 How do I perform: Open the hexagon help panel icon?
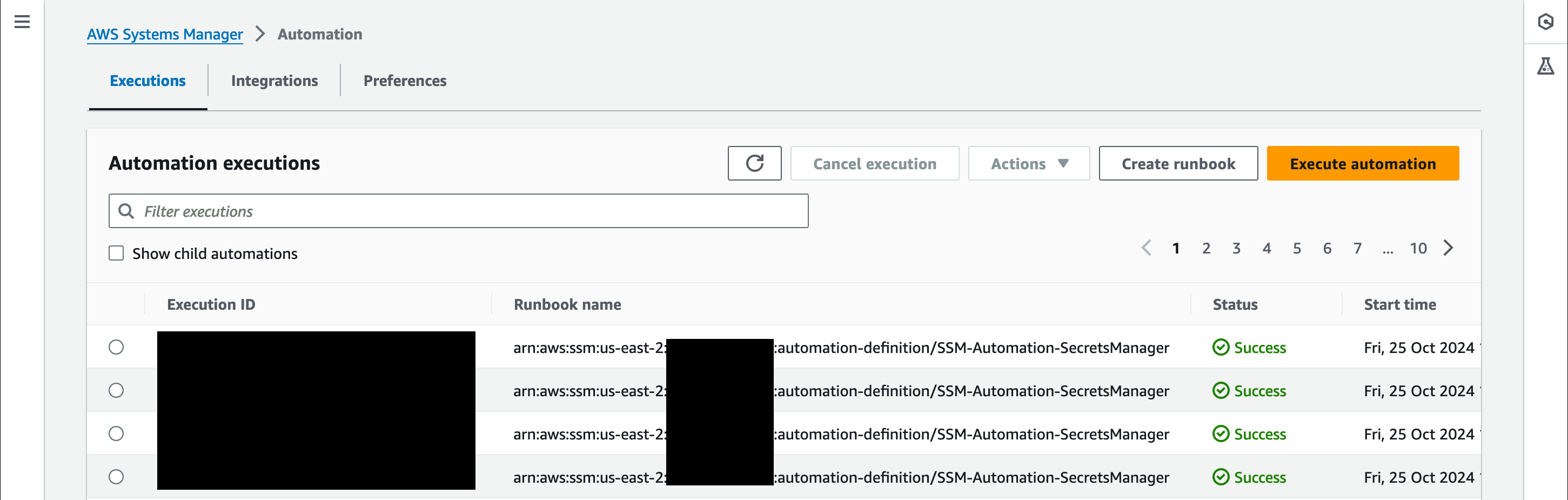click(x=1545, y=22)
